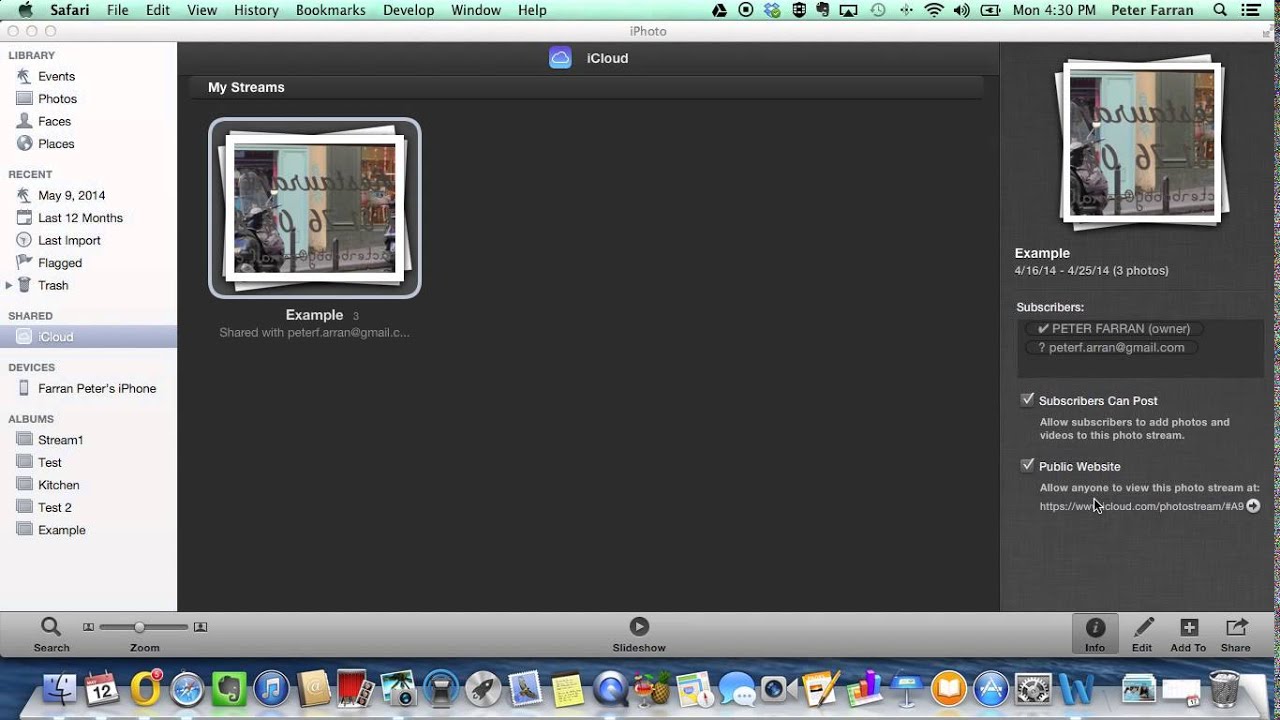Image resolution: width=1280 pixels, height=720 pixels.
Task: Open the File menu
Action: [117, 10]
